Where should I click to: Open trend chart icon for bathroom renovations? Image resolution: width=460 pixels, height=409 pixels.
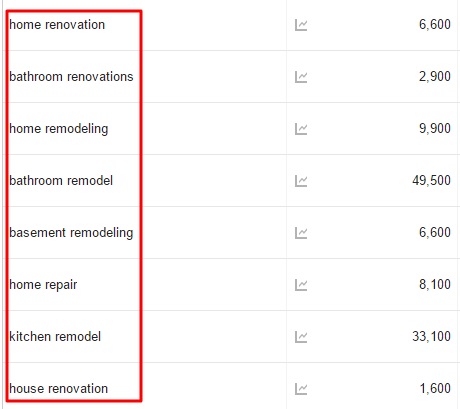(x=301, y=77)
